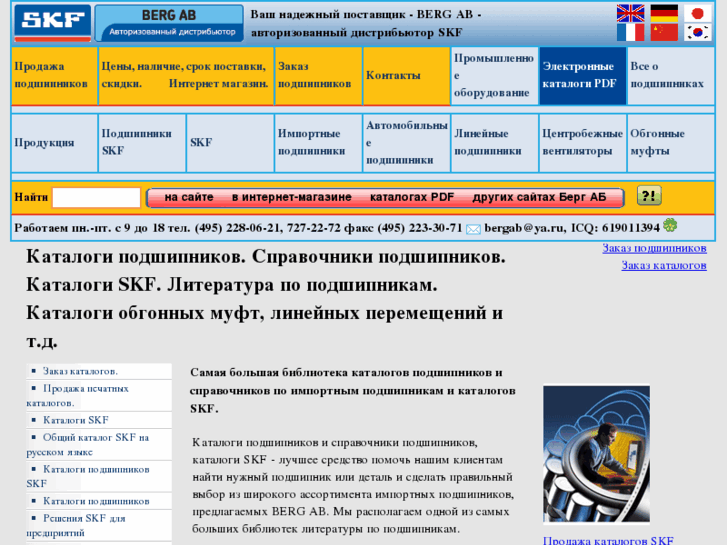Choose the South Korean flag language
727x545 pixels.
coord(697,32)
